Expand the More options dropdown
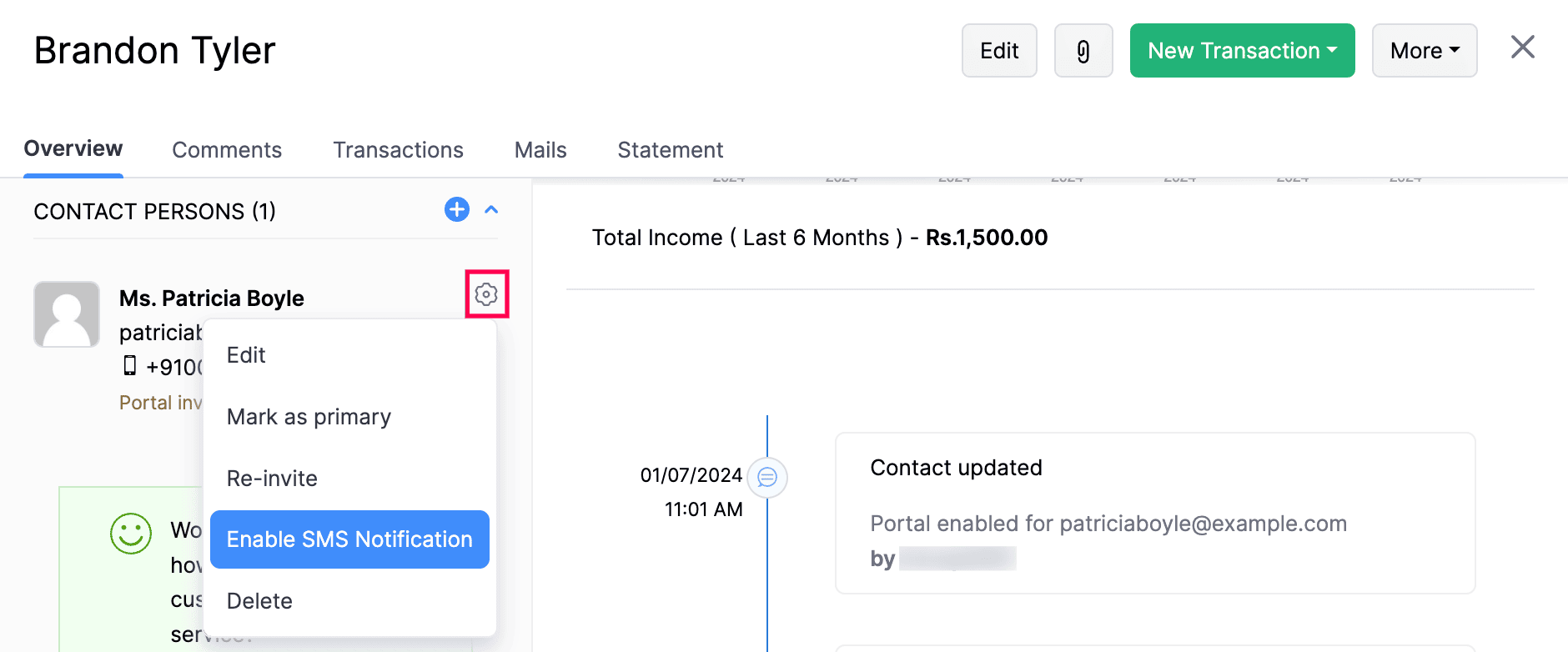The image size is (1568, 652). (x=1424, y=51)
